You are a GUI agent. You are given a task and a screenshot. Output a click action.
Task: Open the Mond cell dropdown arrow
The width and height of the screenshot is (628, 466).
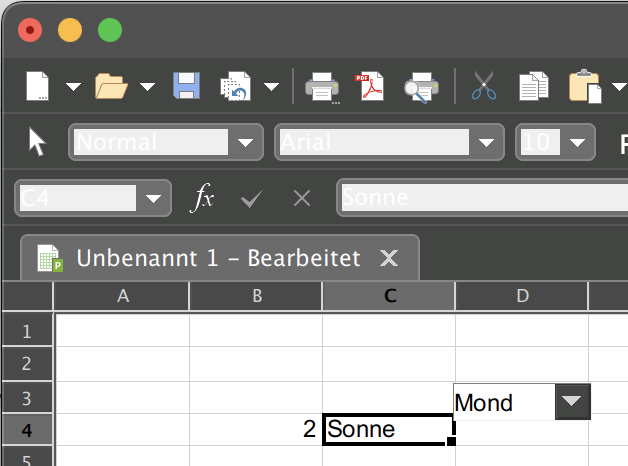pos(570,402)
